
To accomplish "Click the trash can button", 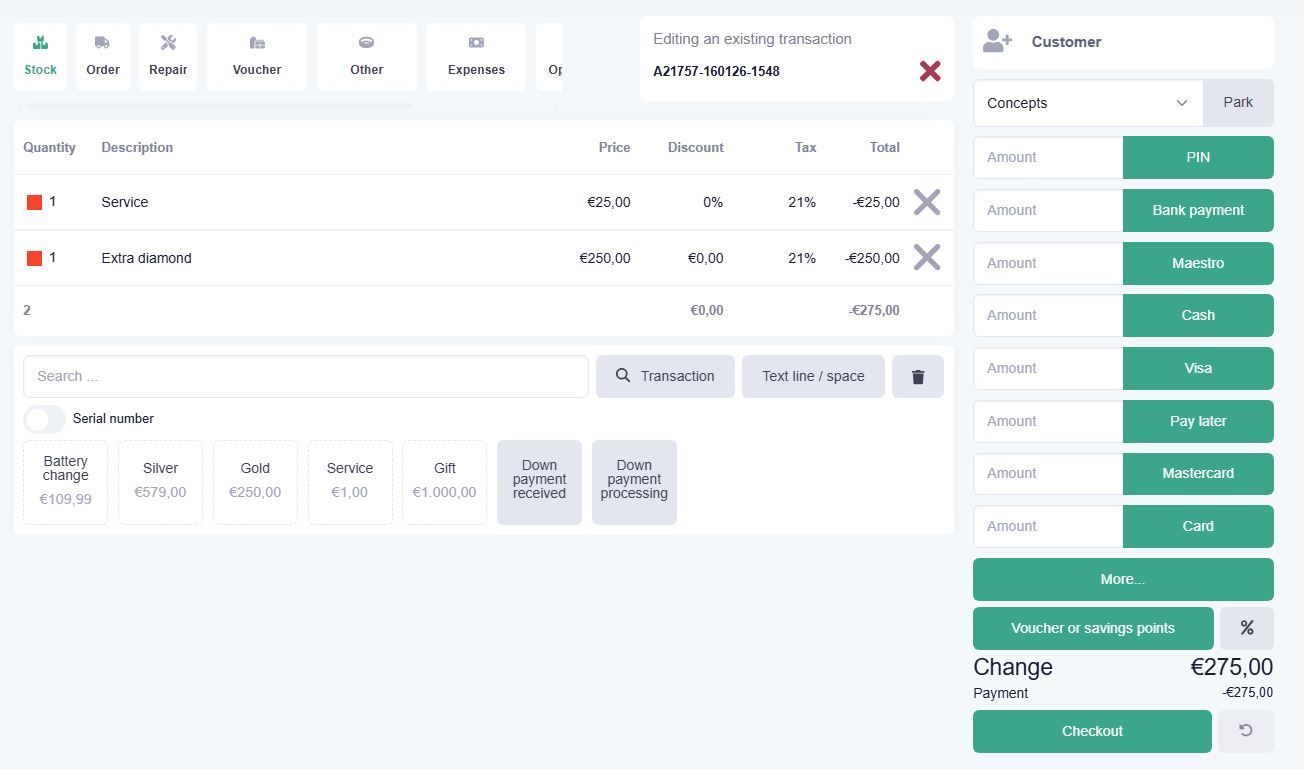I will click(x=918, y=377).
